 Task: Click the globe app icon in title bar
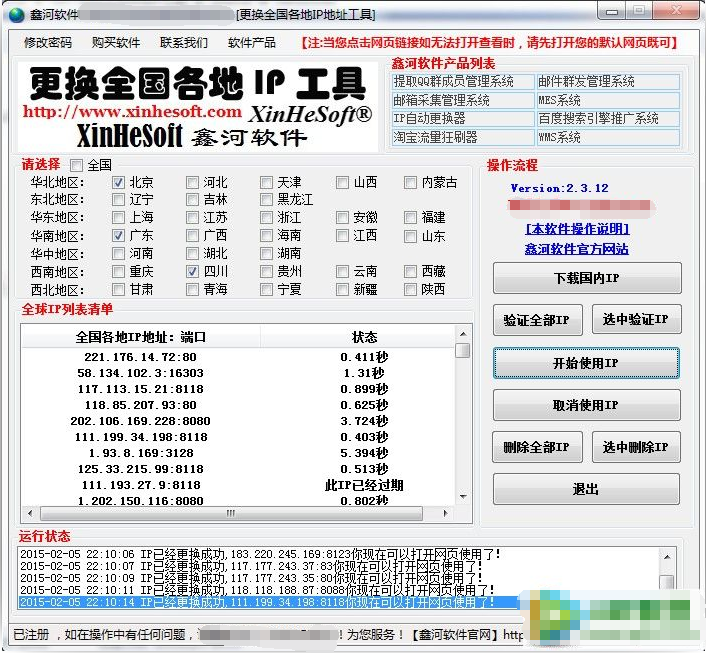click(16, 15)
